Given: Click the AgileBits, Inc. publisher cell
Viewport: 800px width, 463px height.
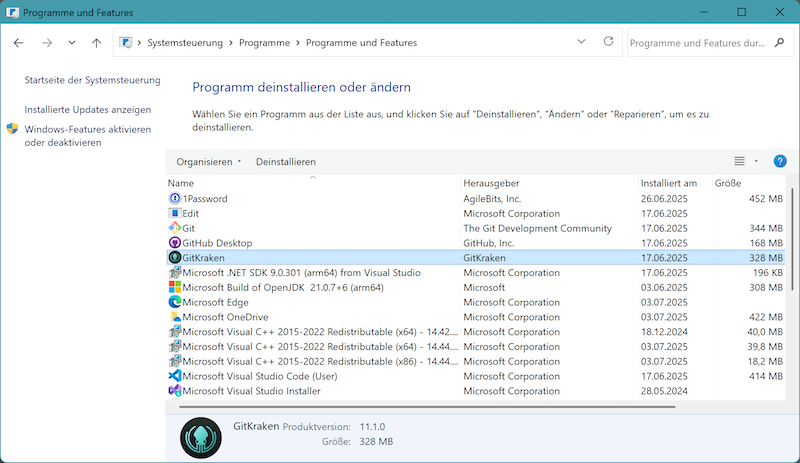Looking at the screenshot, I should [x=492, y=199].
